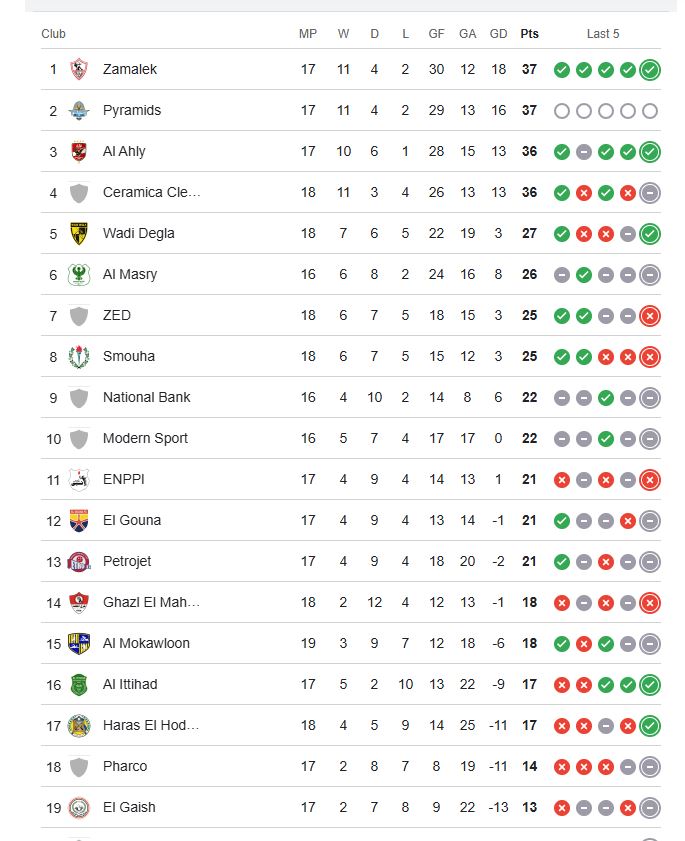The image size is (685, 841).
Task: Click the Al Ahly red crest icon
Action: [79, 152]
